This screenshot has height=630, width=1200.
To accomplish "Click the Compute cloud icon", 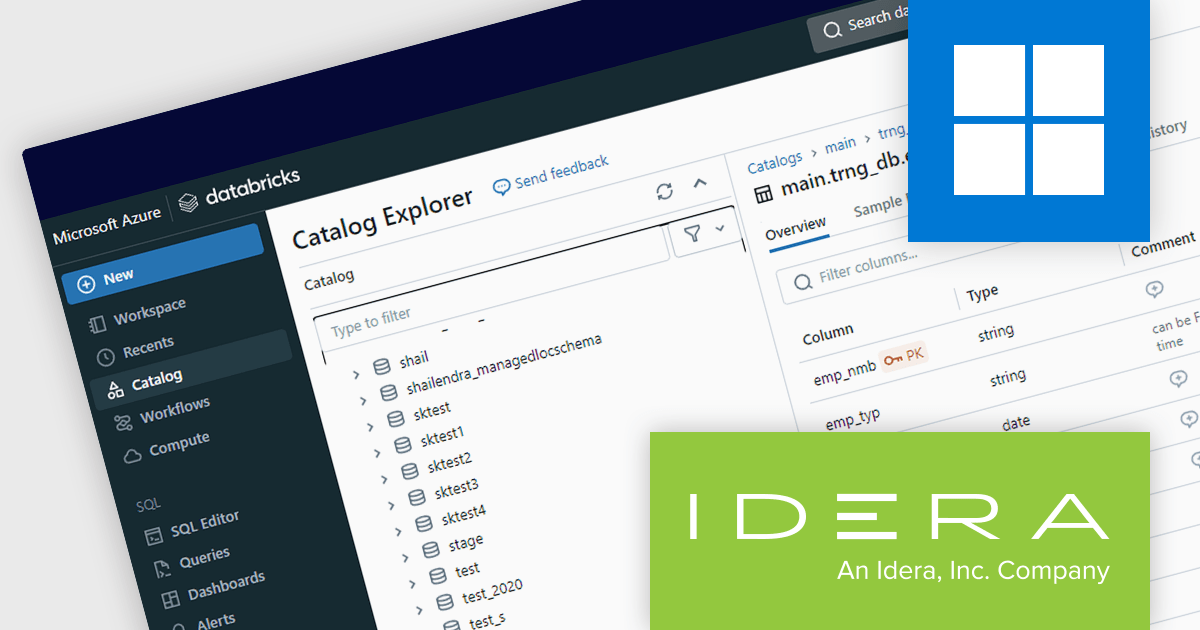I will [x=132, y=456].
